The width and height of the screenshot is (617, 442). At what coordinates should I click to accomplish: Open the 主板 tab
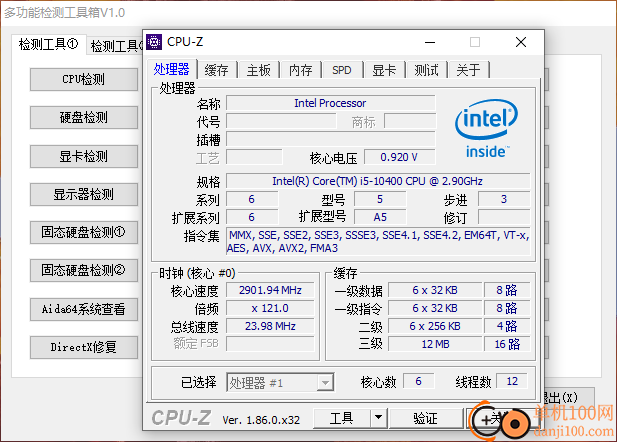[x=259, y=70]
